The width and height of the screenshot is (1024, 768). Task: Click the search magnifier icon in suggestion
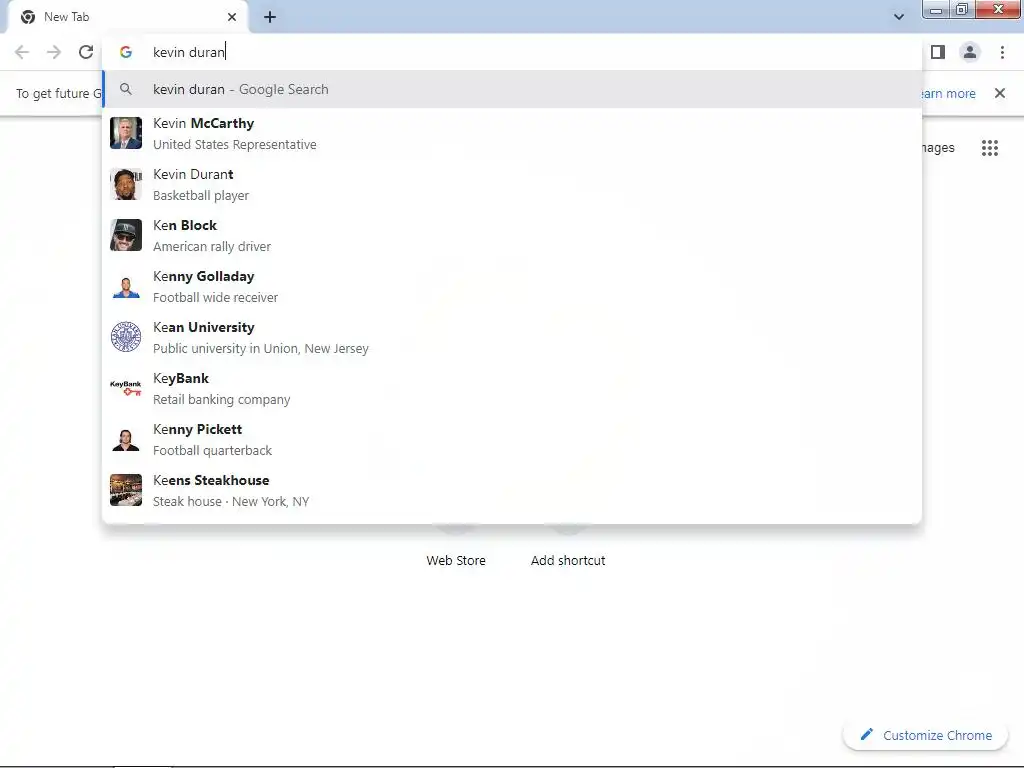point(126,89)
